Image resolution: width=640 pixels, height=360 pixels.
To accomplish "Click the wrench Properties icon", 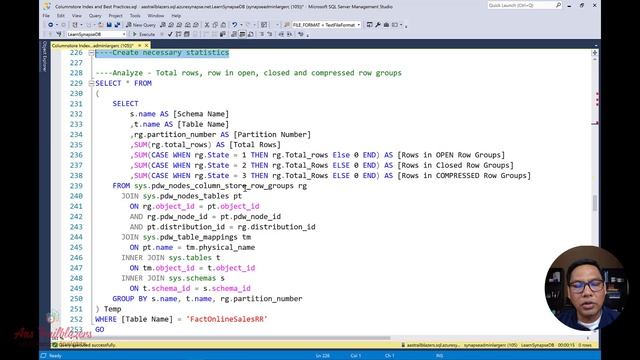I will [x=378, y=25].
